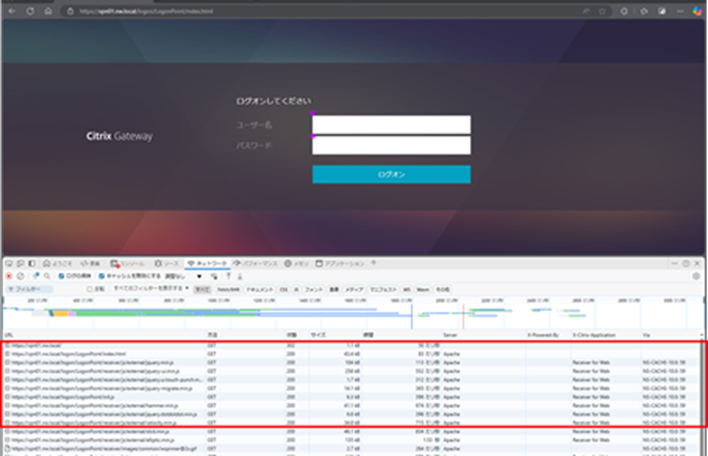
Task: Select the jquery-ui.min.js request row
Action: pyautogui.click(x=352, y=371)
